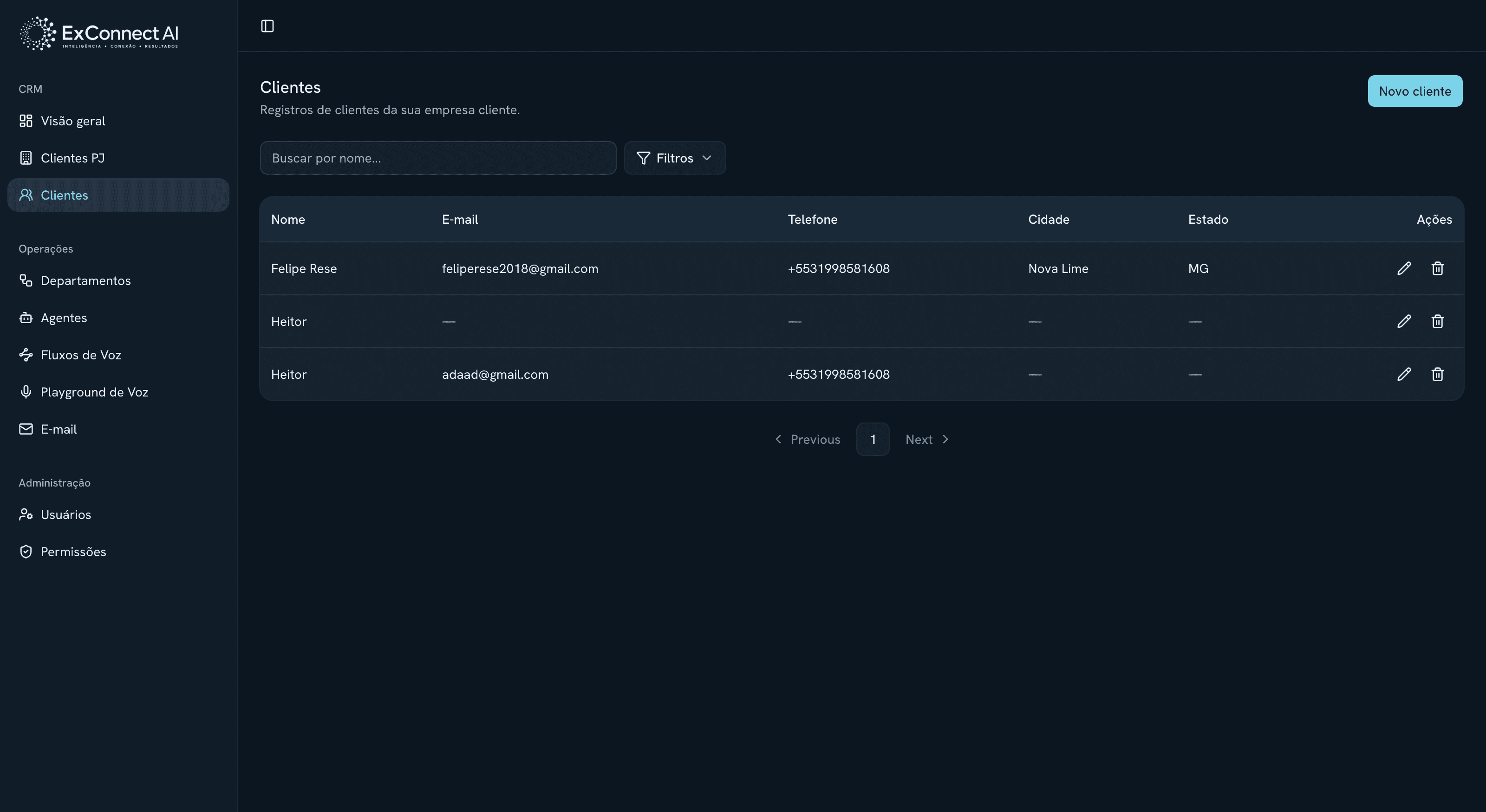This screenshot has height=812, width=1486.
Task: Click feliperese2018@gmail.com email cell
Action: click(520, 268)
